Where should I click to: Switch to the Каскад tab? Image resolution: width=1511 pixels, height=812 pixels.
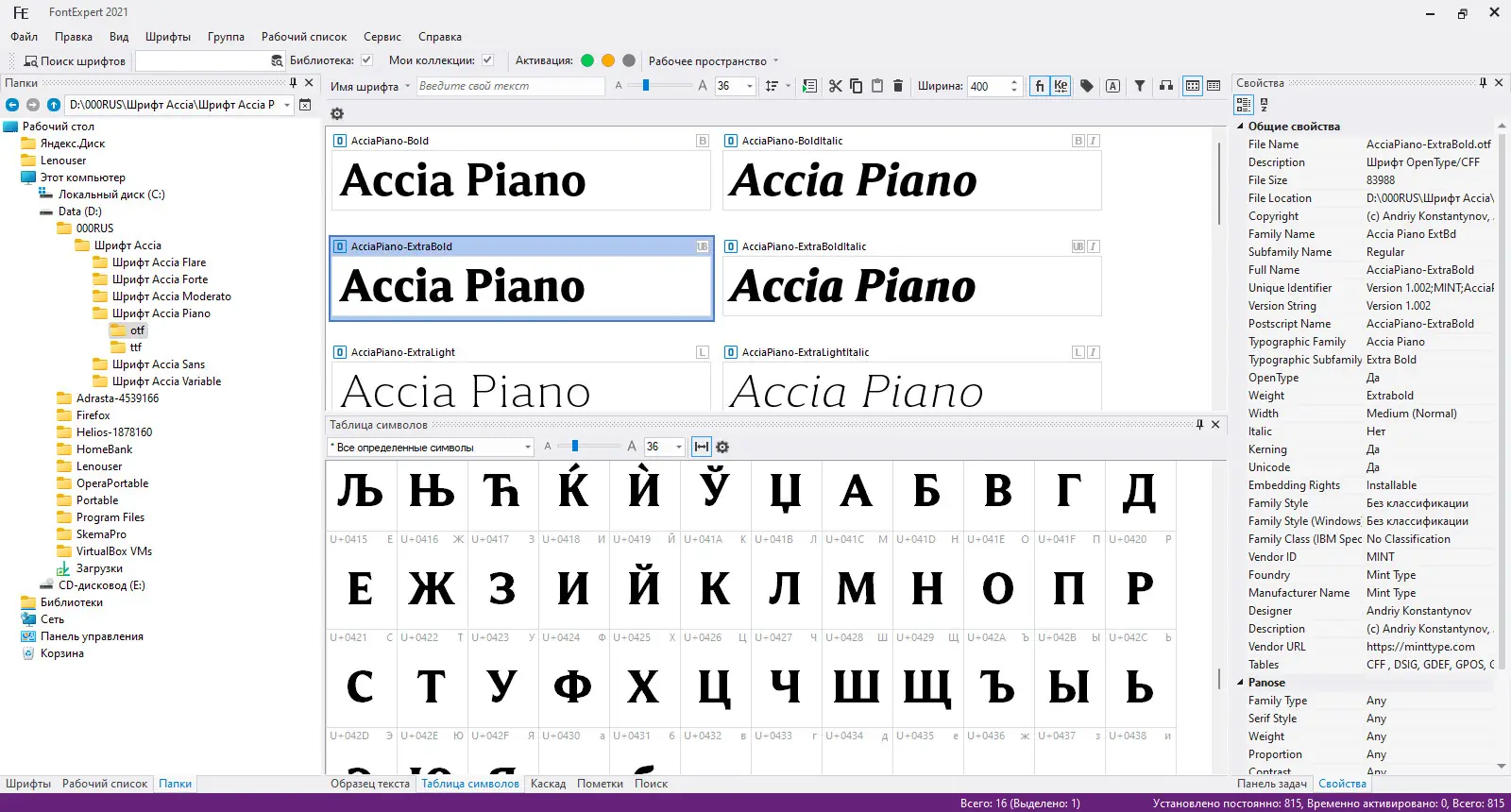548,784
